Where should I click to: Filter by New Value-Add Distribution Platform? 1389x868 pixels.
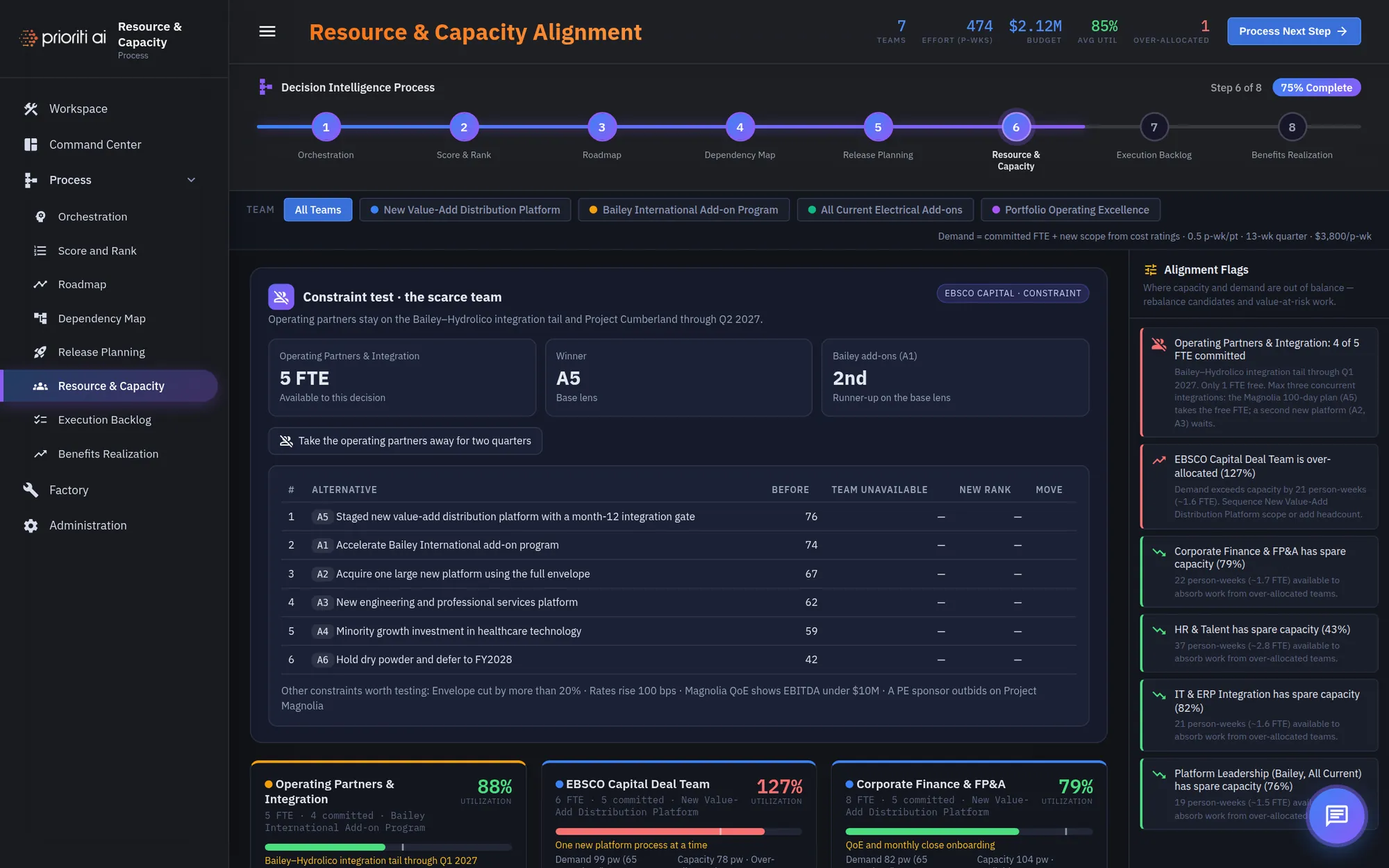[465, 210]
